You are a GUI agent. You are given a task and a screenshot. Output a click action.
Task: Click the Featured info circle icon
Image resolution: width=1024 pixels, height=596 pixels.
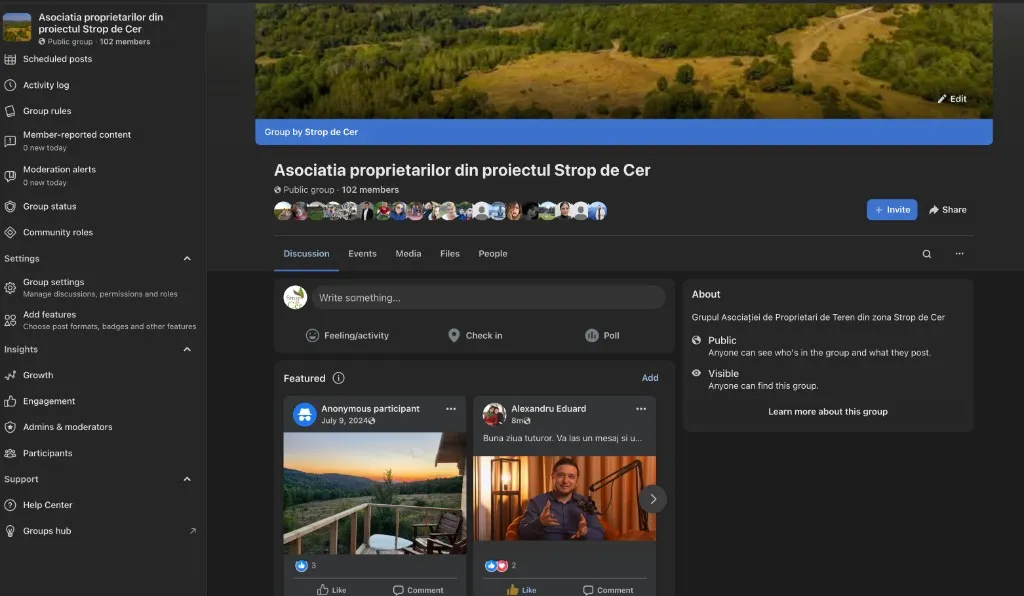(x=338, y=378)
